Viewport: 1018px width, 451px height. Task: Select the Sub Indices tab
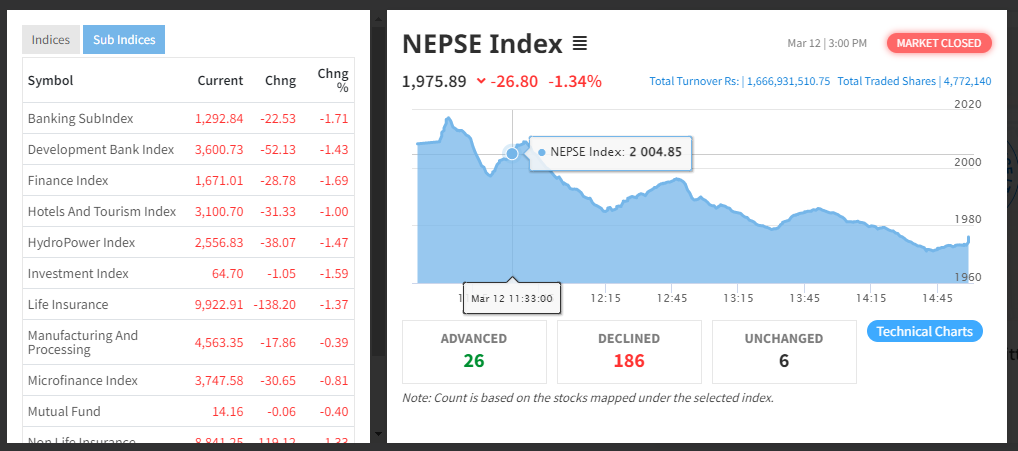click(124, 40)
